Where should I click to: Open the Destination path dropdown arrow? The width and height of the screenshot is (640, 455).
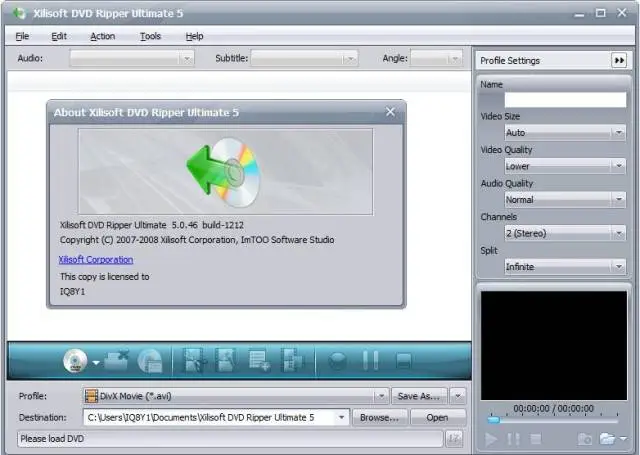tap(341, 417)
